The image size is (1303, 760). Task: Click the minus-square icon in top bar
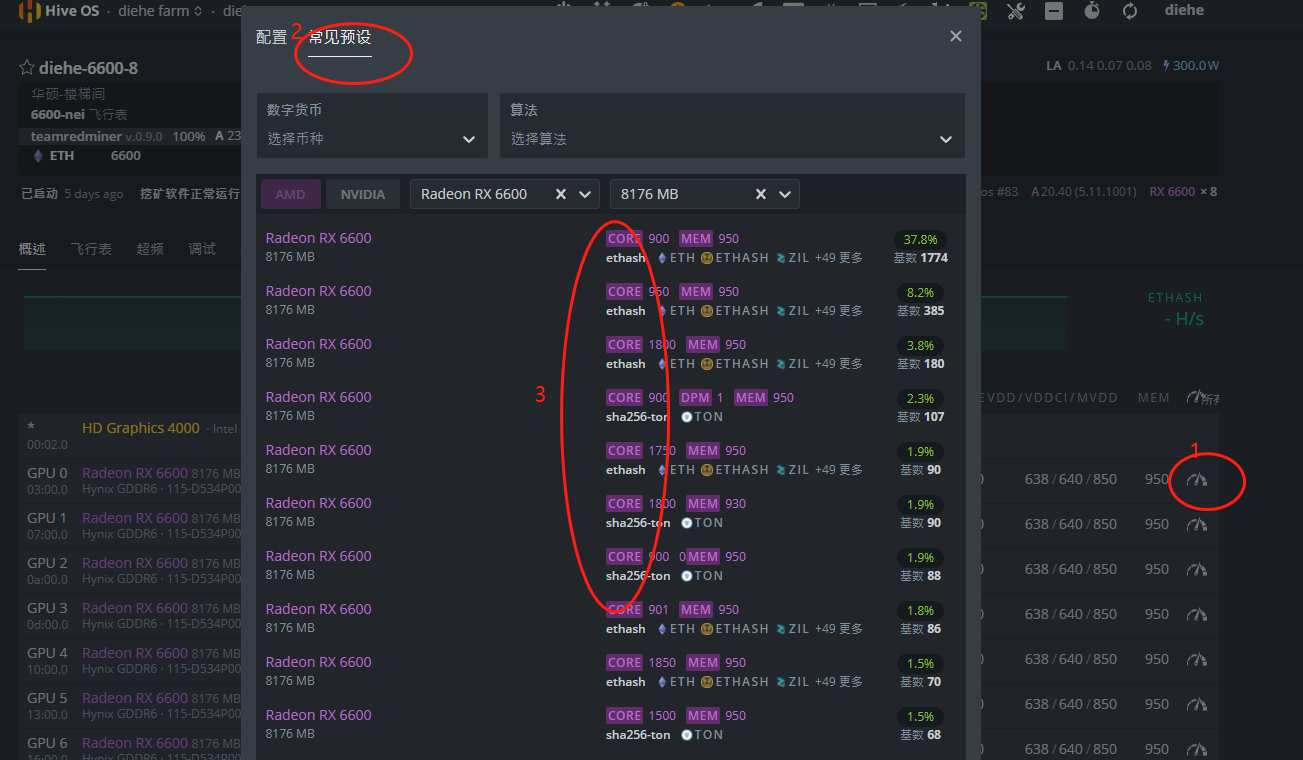[1054, 11]
